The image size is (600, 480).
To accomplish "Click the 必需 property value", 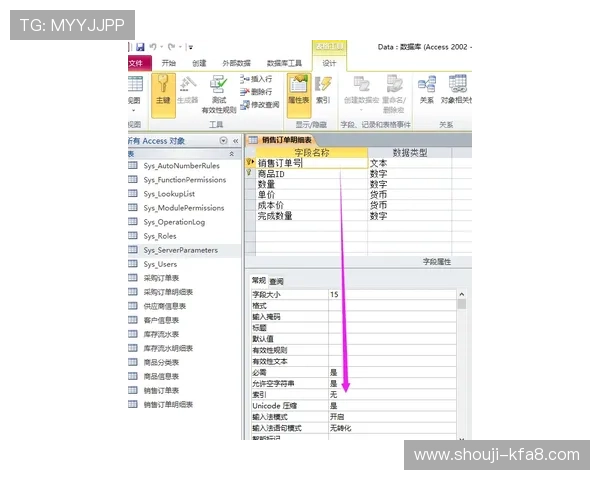I will click(x=392, y=372).
